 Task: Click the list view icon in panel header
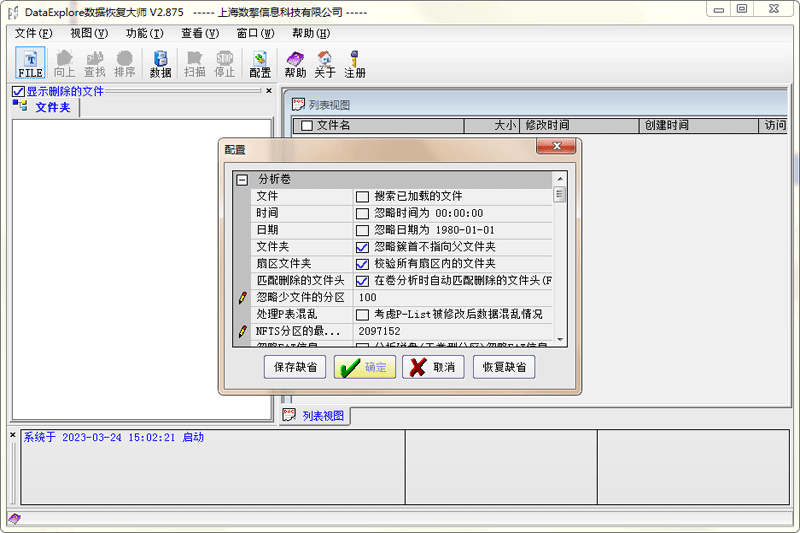point(298,105)
